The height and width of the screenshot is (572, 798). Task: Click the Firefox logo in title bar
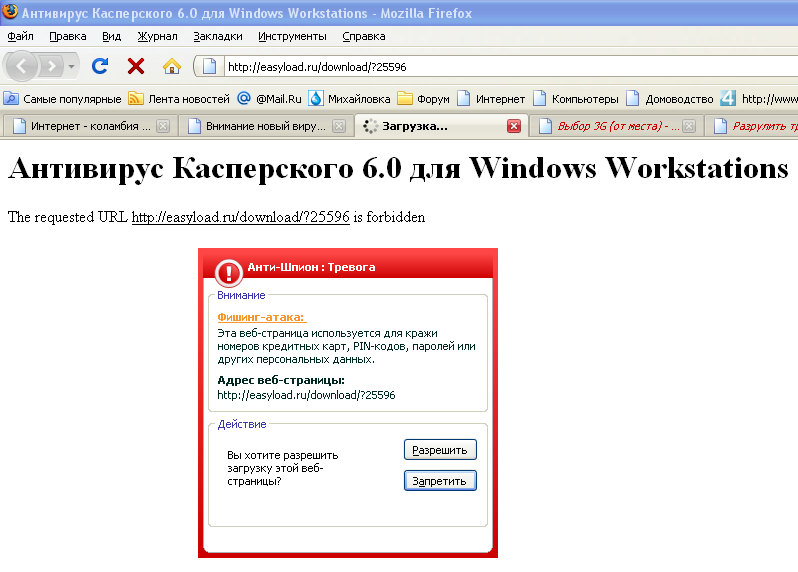pyautogui.click(x=10, y=11)
